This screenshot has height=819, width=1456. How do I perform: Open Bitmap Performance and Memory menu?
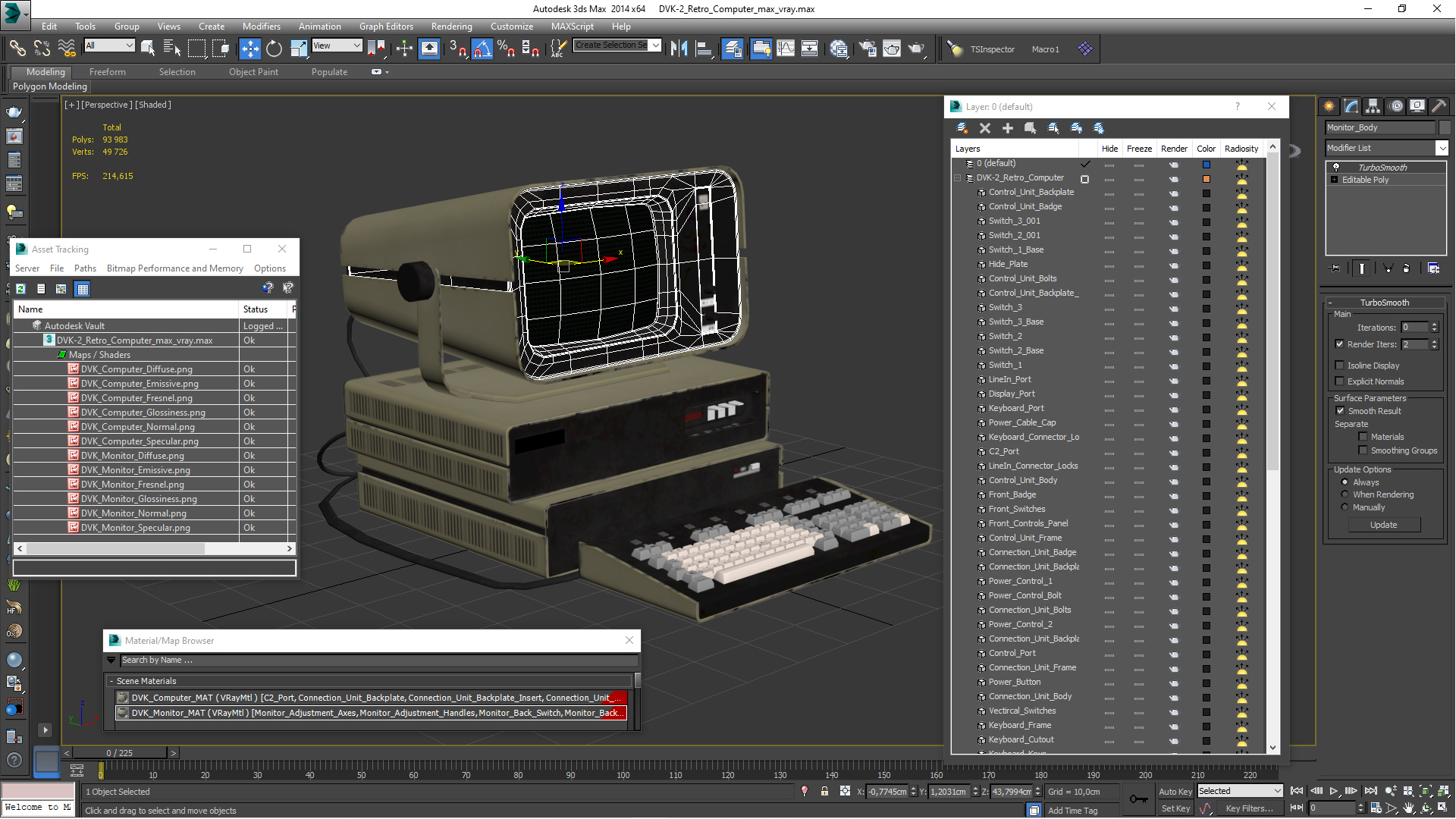click(174, 268)
